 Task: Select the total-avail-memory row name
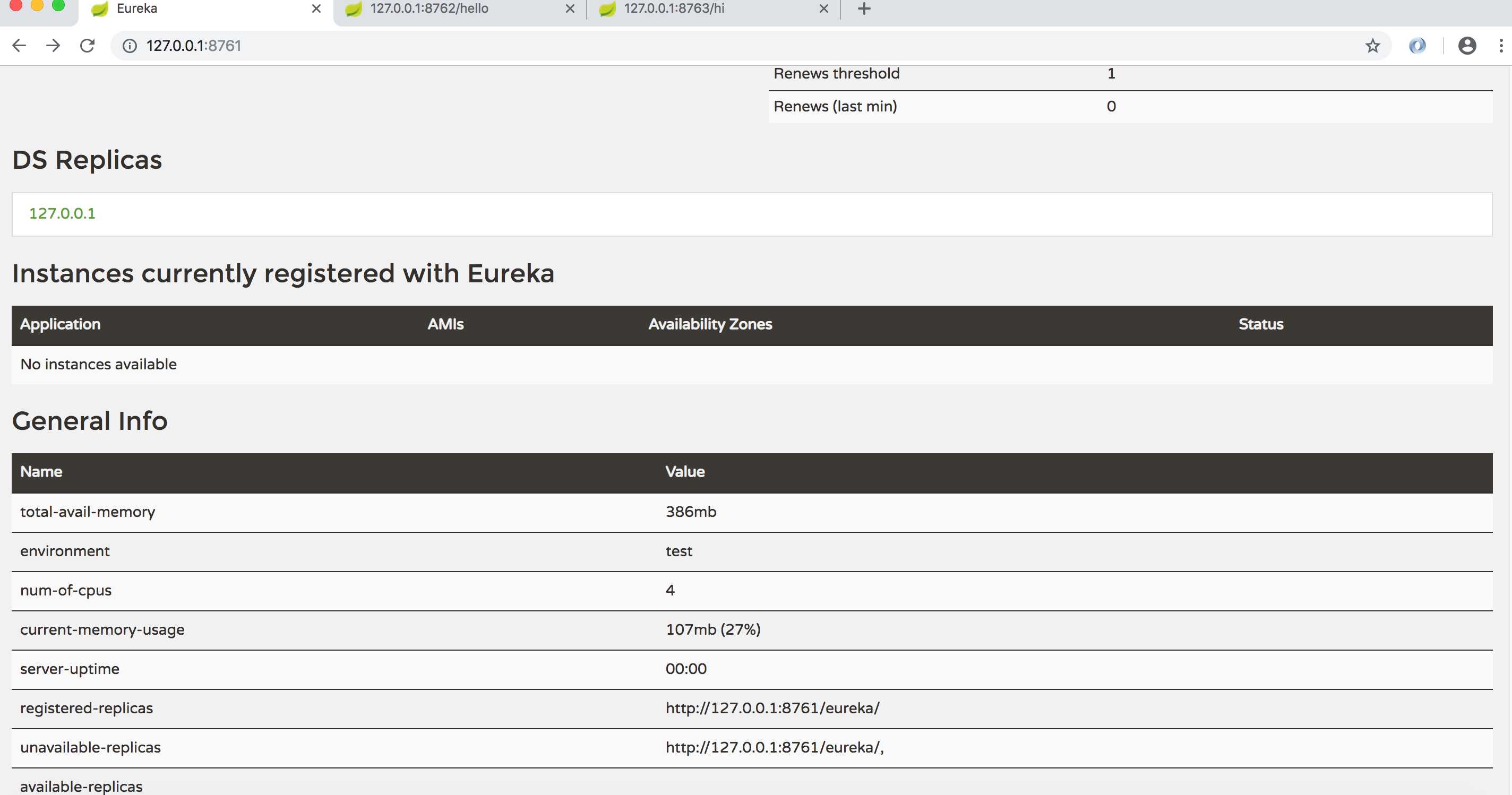pos(88,512)
